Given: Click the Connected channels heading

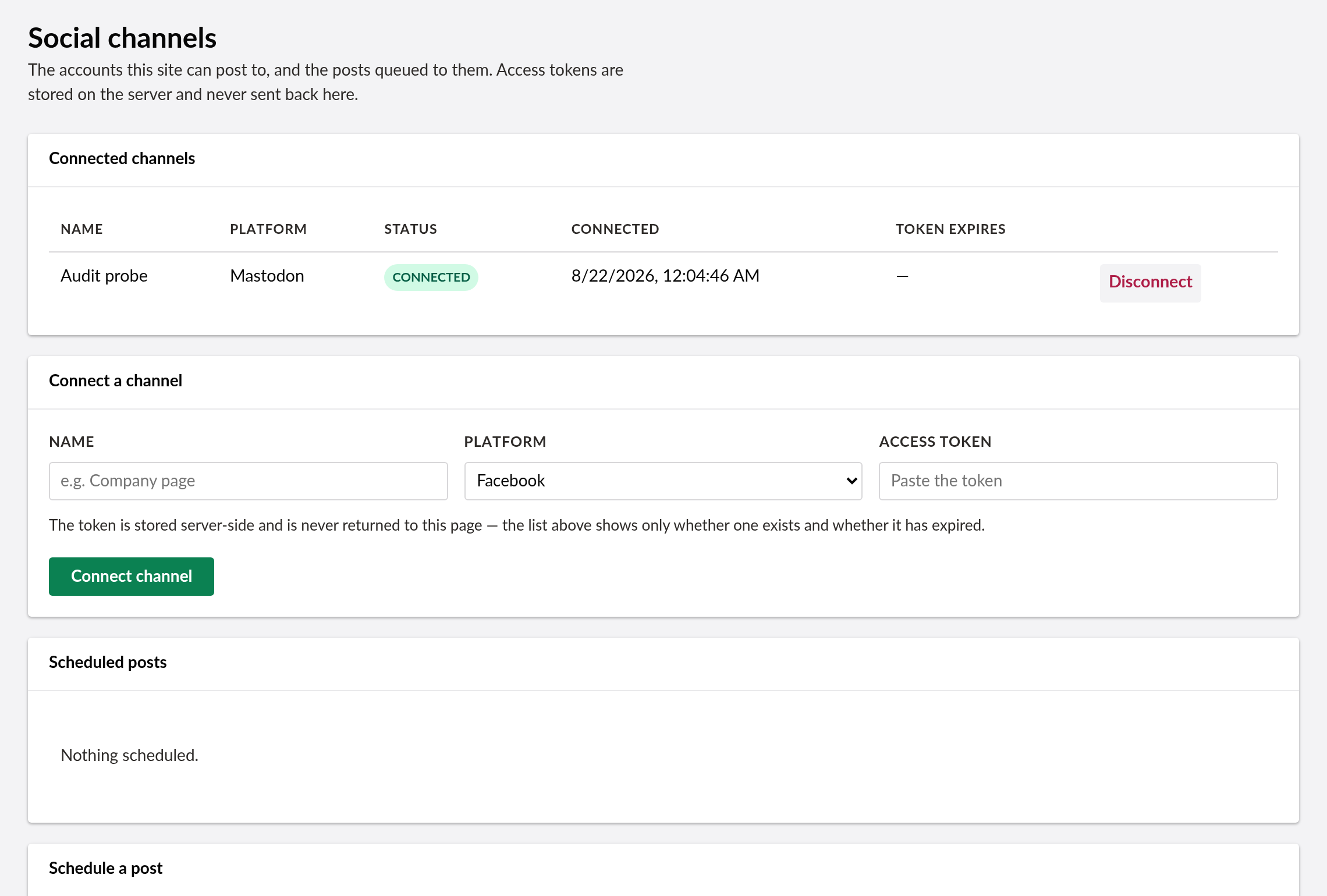Looking at the screenshot, I should click(x=122, y=158).
